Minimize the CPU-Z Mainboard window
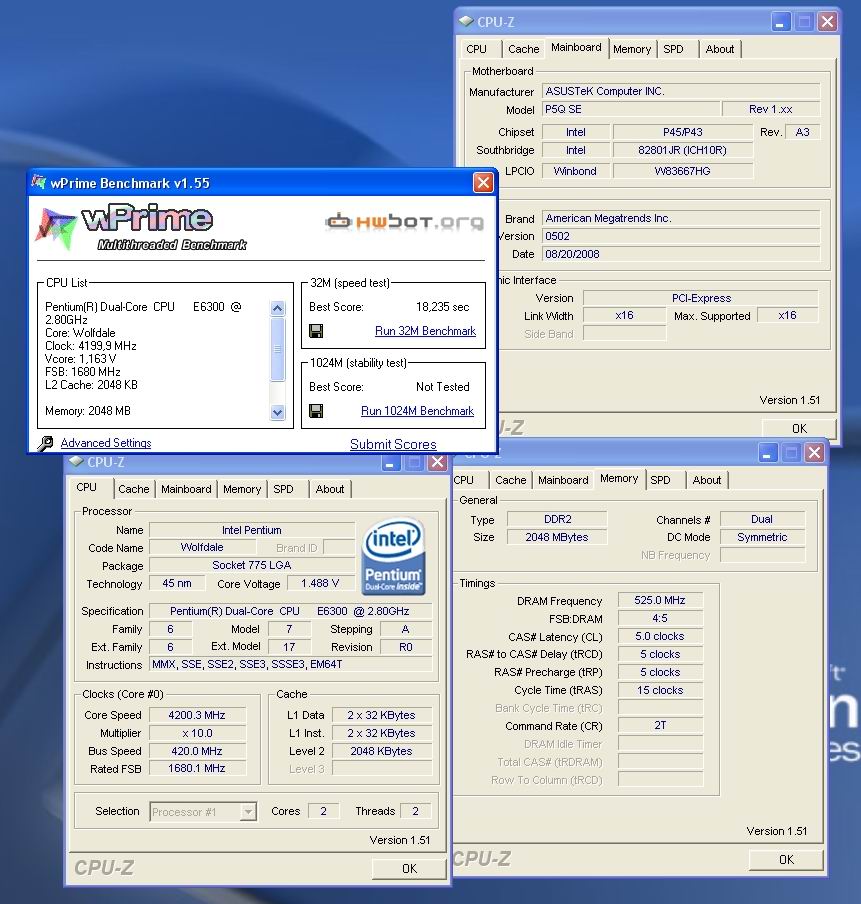861x904 pixels. pyautogui.click(x=781, y=22)
